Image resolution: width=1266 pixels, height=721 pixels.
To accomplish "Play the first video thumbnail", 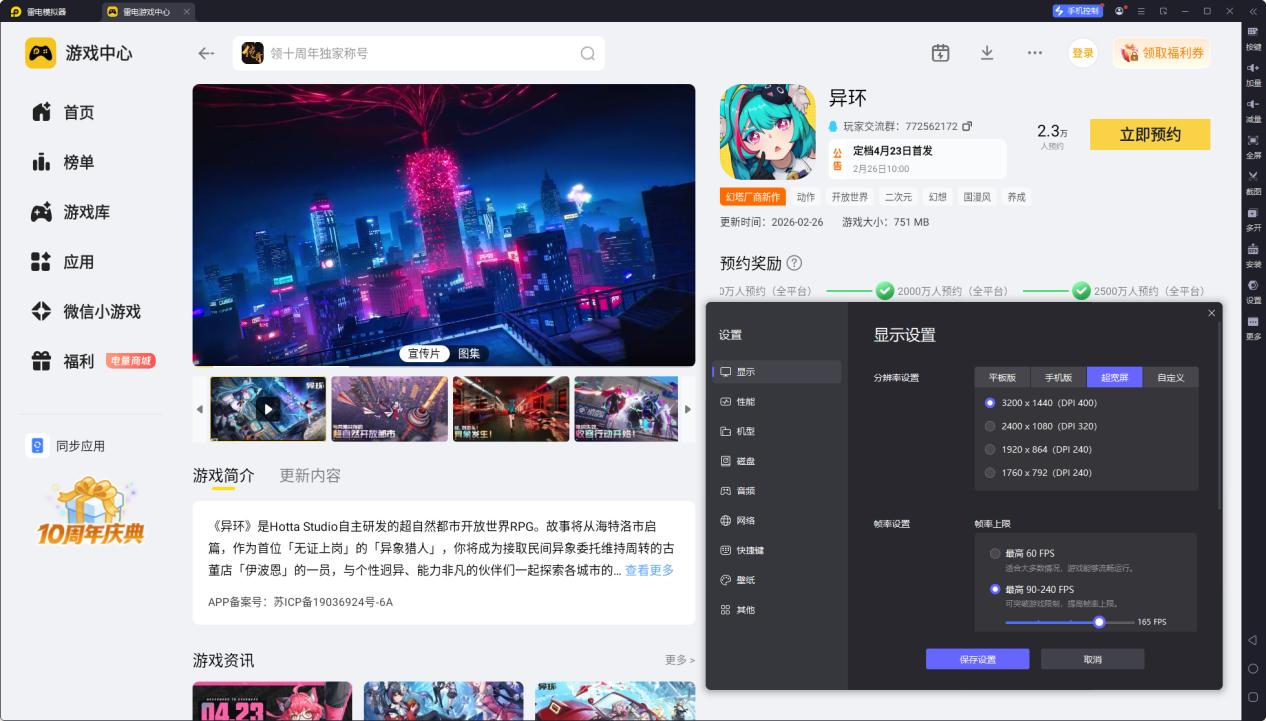I will point(268,409).
